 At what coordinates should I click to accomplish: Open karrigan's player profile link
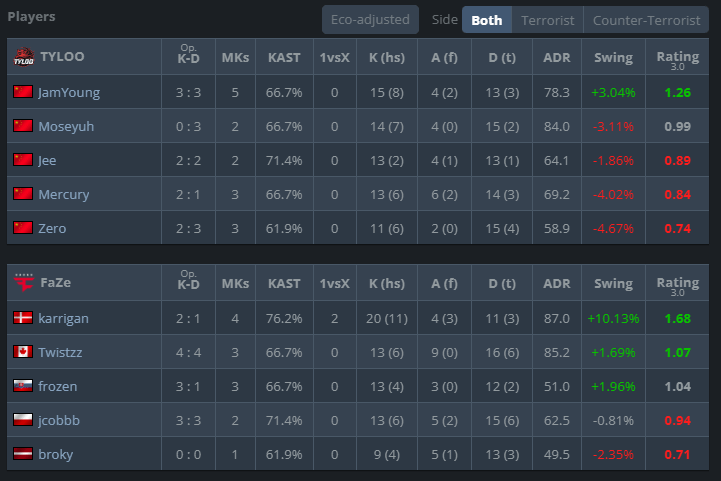pyautogui.click(x=65, y=318)
